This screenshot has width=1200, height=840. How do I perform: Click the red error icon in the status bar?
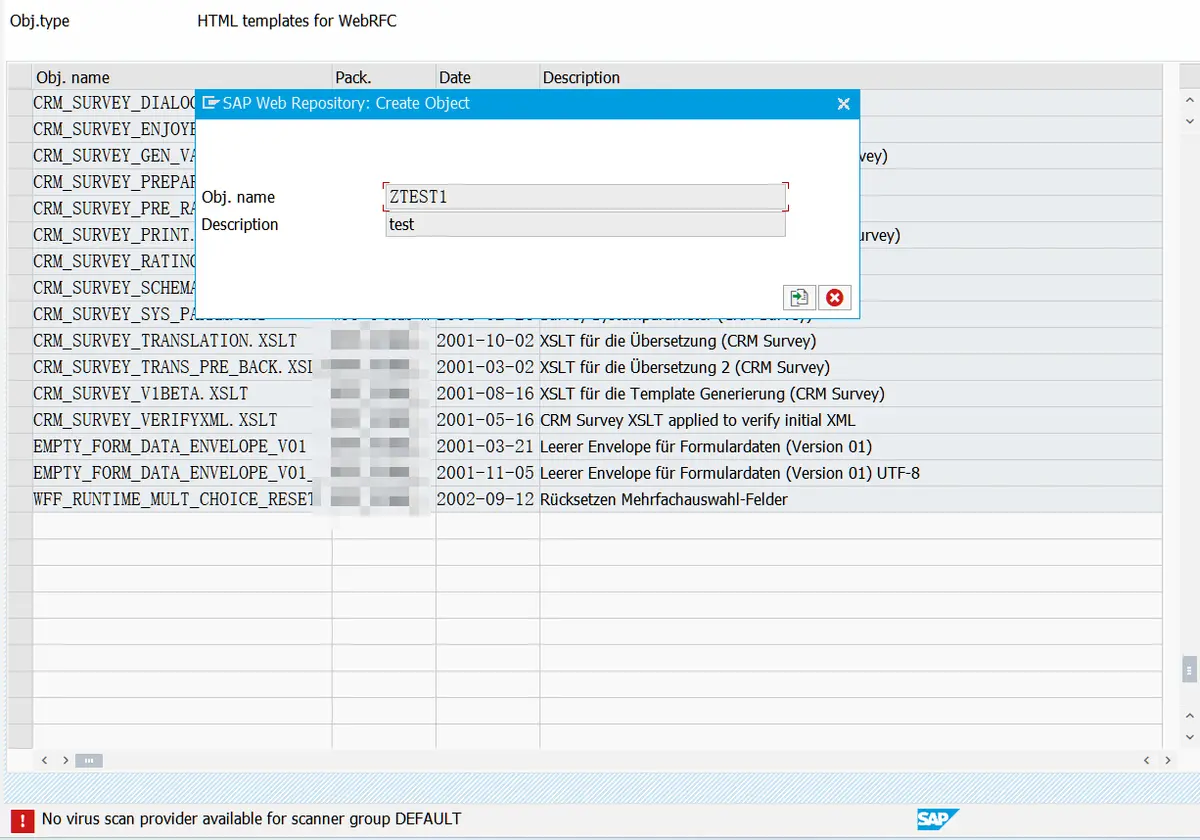click(x=21, y=819)
